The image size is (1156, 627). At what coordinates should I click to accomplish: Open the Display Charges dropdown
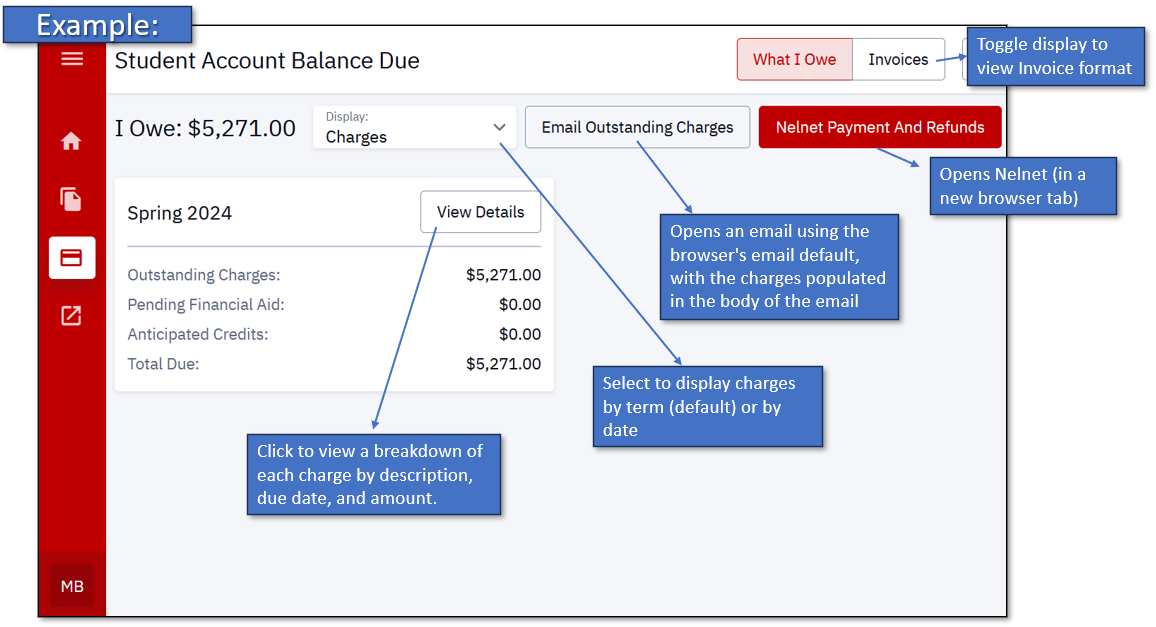coord(414,128)
